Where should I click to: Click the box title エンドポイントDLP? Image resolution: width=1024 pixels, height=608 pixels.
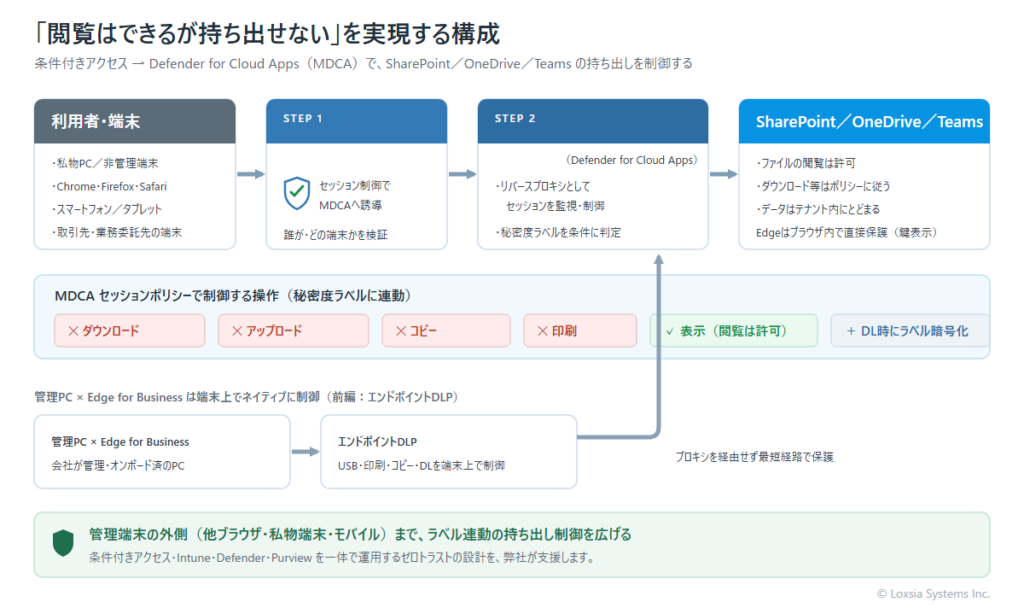point(377,442)
